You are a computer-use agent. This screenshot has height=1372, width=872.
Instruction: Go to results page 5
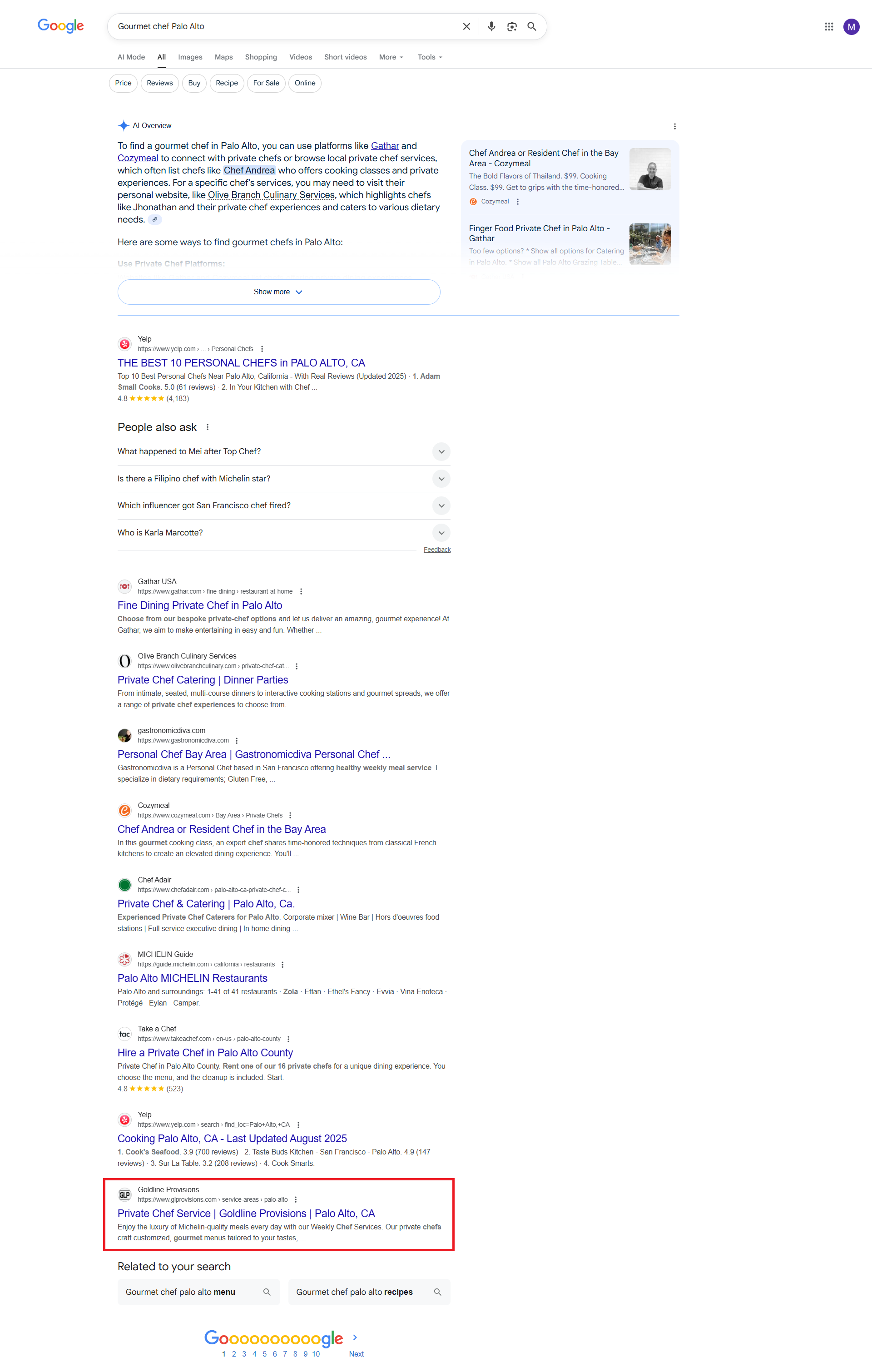264,1354
